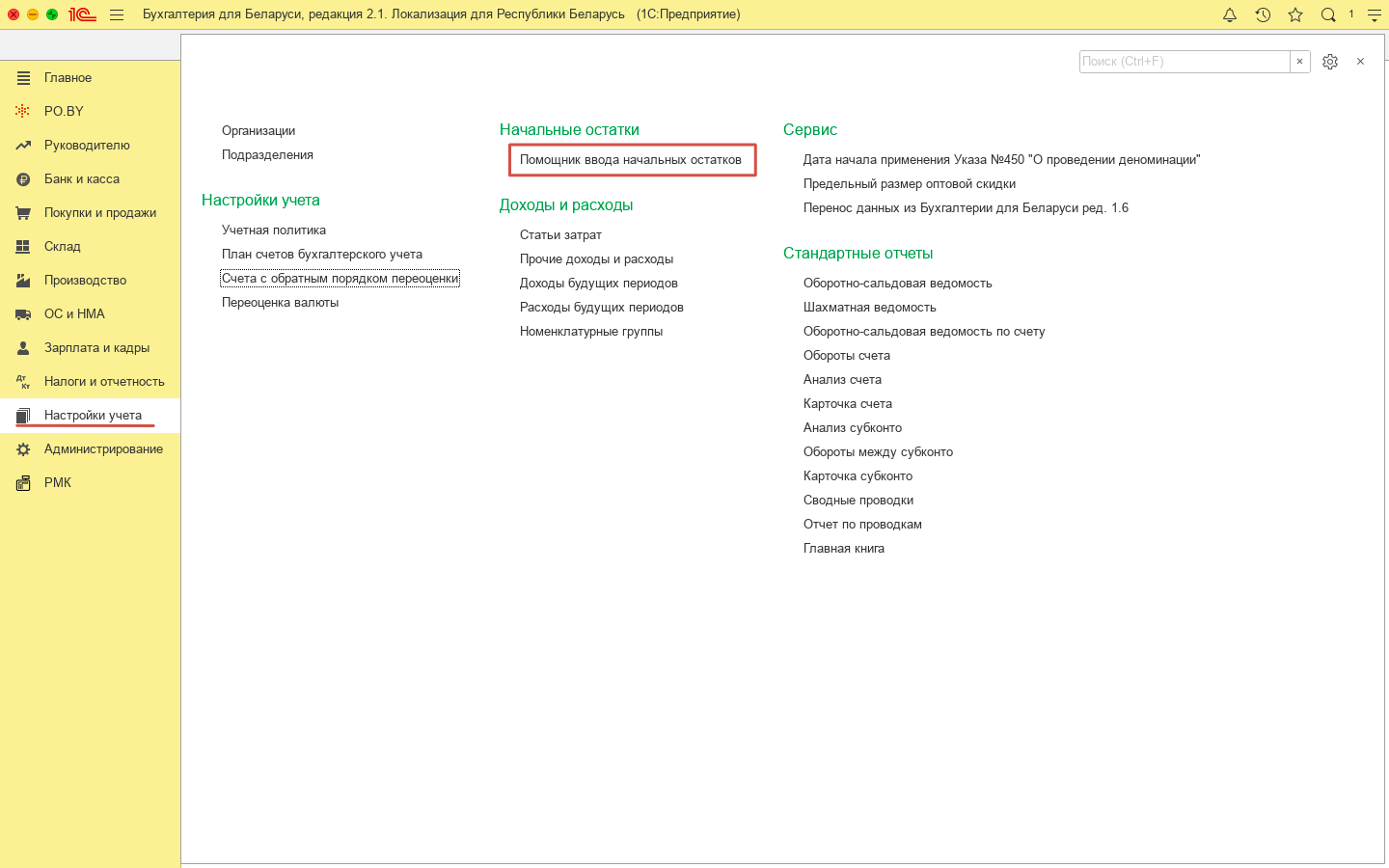Viewport: 1389px width, 868px height.
Task: Select the Зарплата и кадры section
Action: click(96, 348)
